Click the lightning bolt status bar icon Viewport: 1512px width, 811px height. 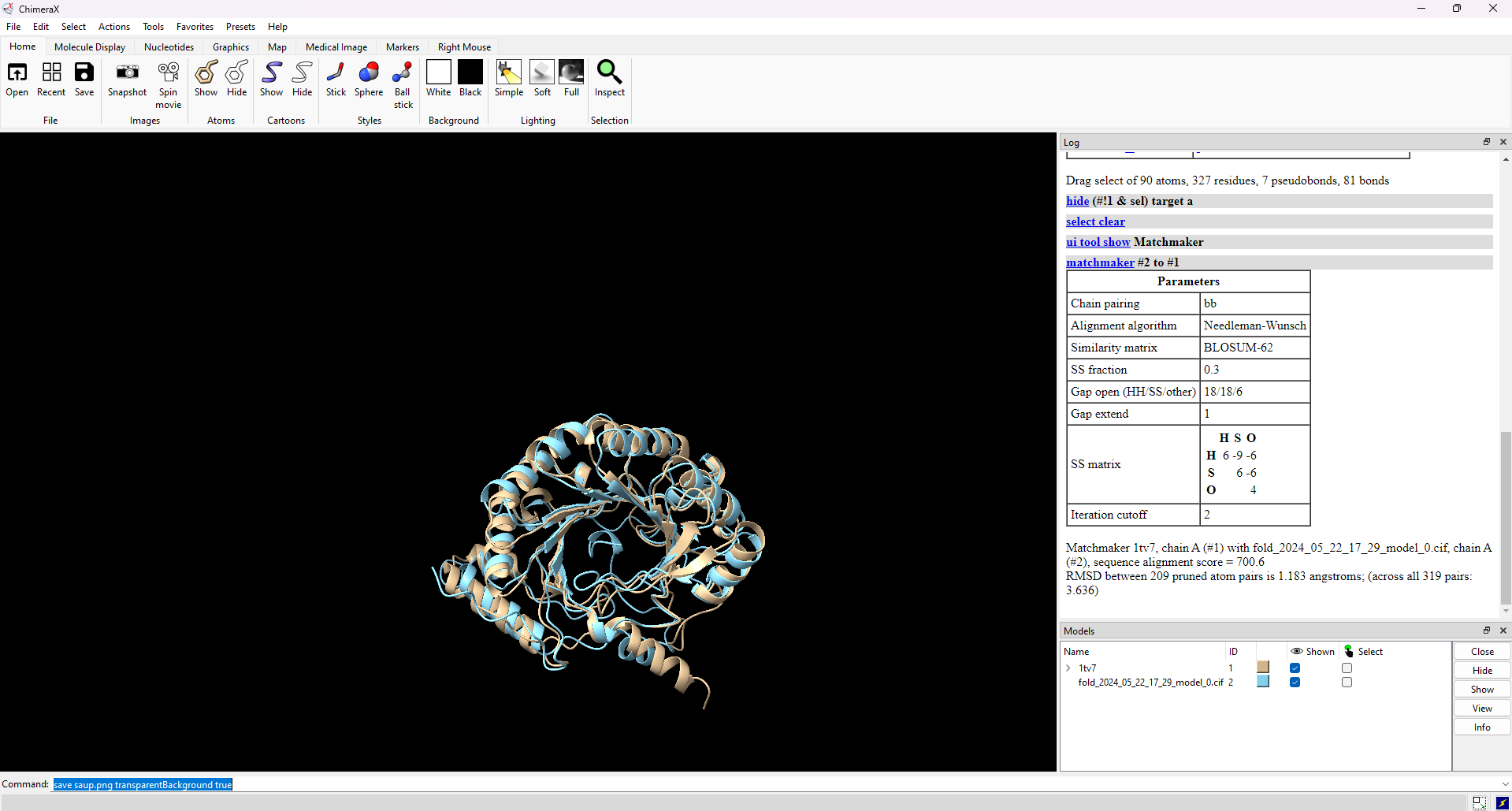[1503, 803]
